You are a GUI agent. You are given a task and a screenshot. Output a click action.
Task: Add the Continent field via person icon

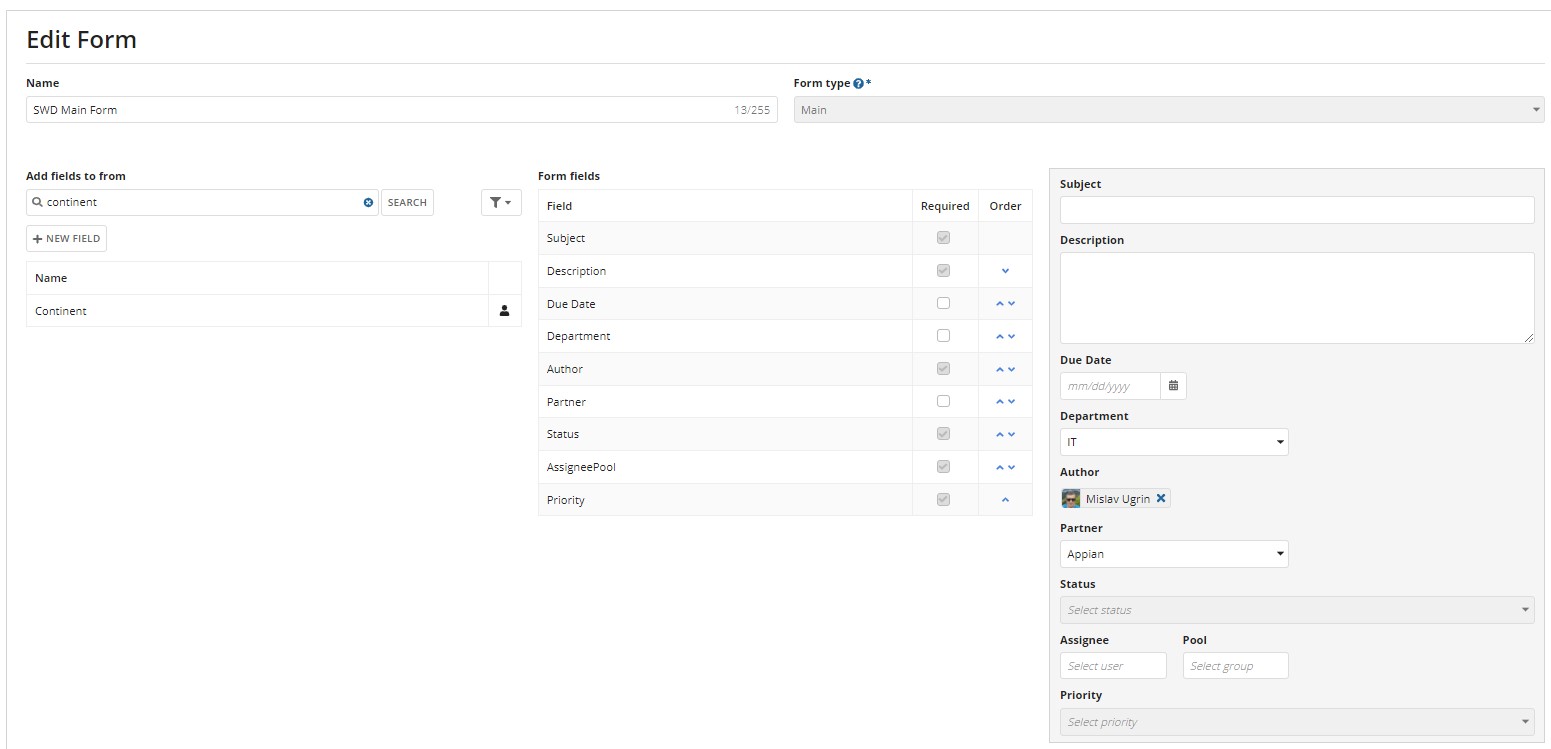tap(504, 311)
